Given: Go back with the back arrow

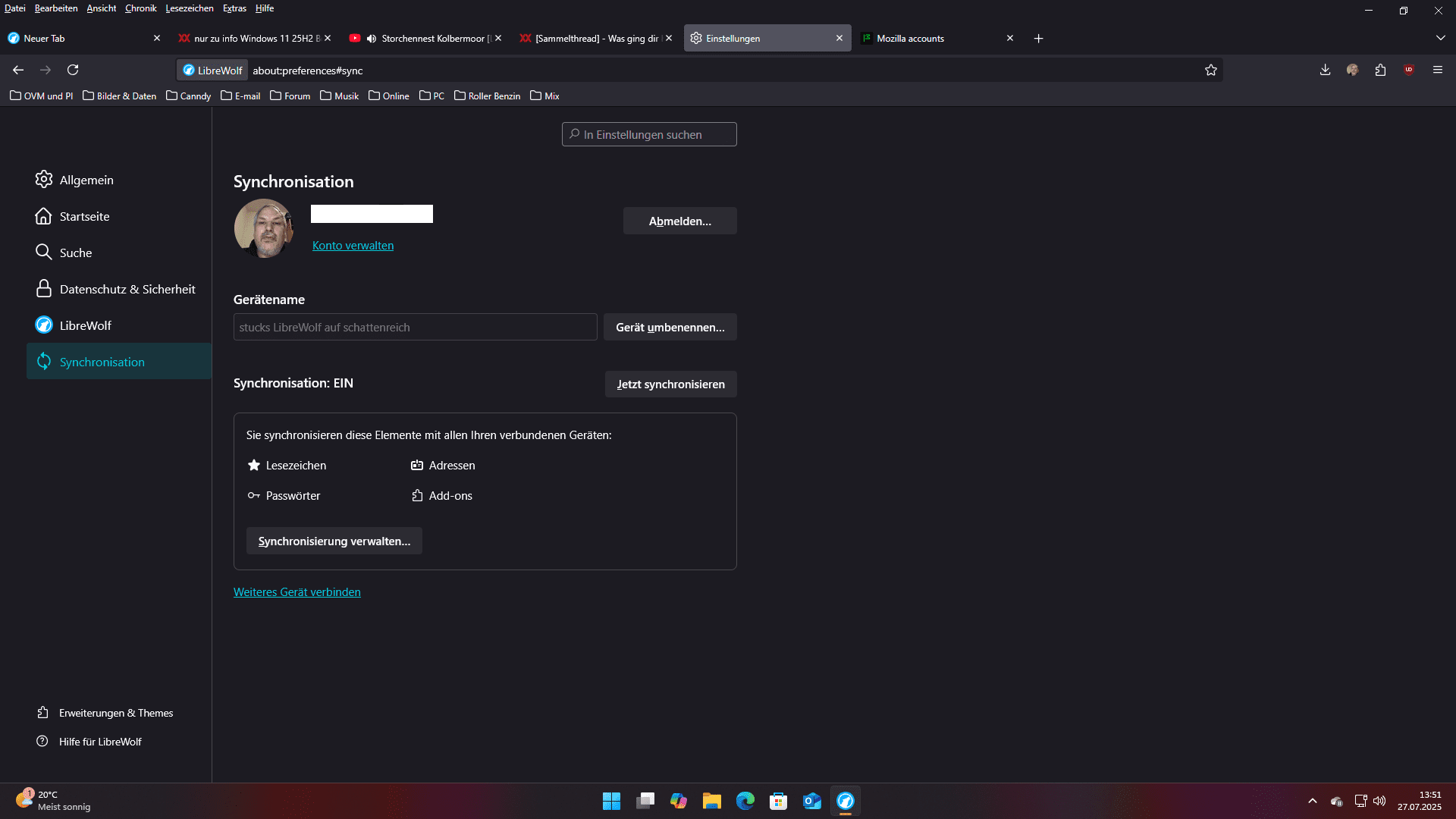Looking at the screenshot, I should pyautogui.click(x=18, y=70).
